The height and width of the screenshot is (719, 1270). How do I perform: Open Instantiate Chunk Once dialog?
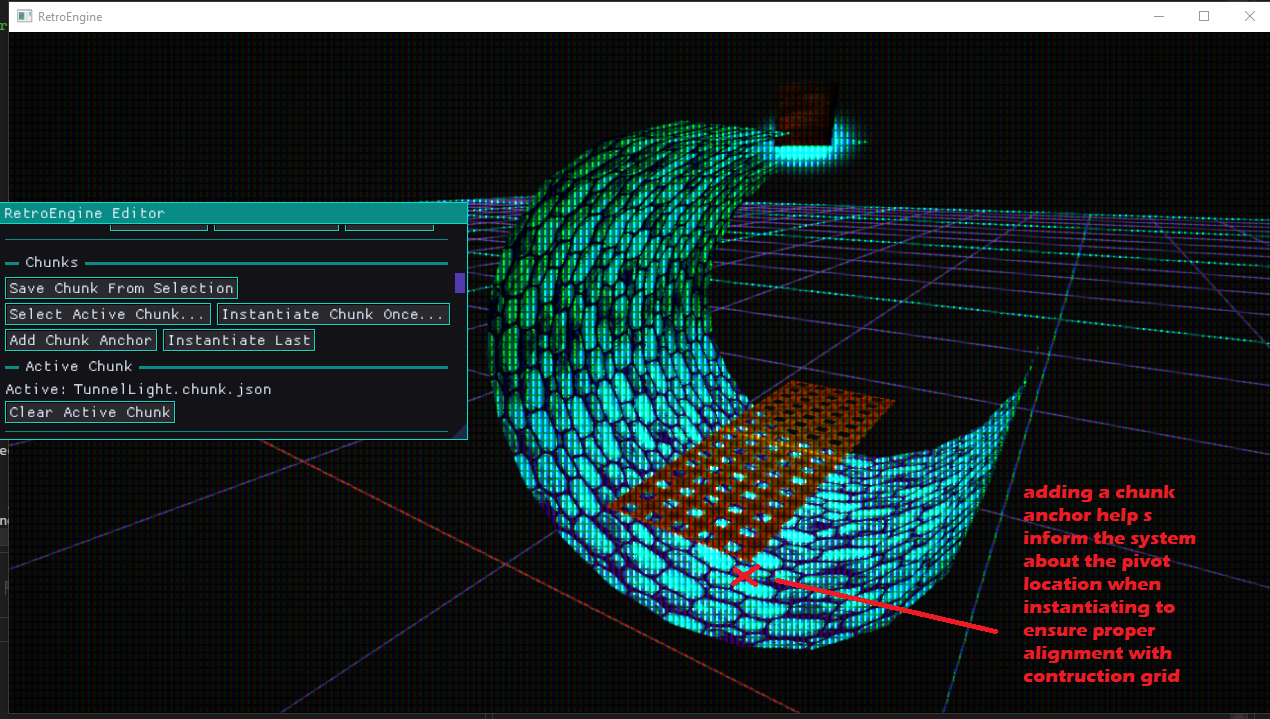coord(332,313)
